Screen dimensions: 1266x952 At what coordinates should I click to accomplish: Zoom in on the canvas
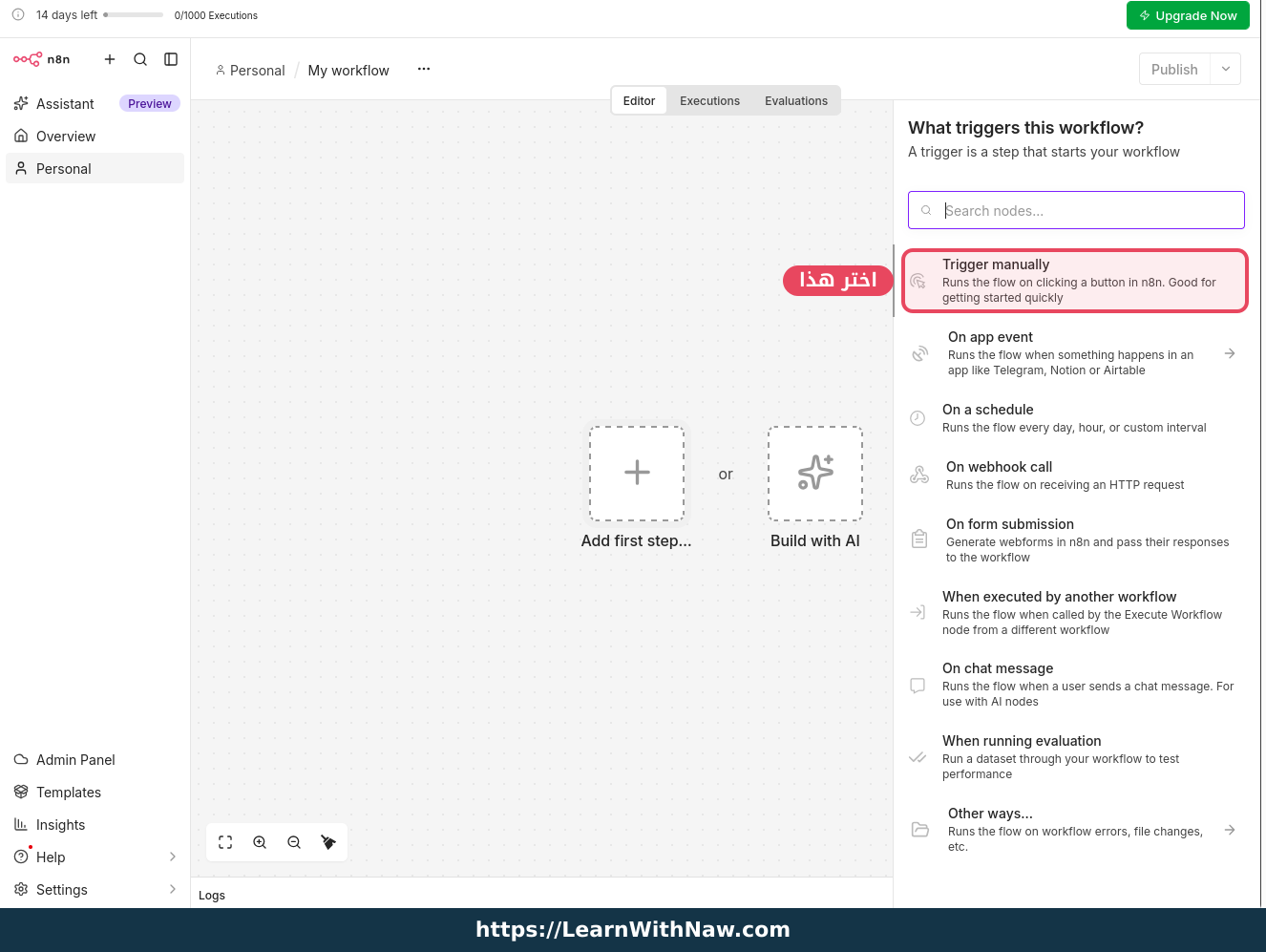[x=260, y=842]
